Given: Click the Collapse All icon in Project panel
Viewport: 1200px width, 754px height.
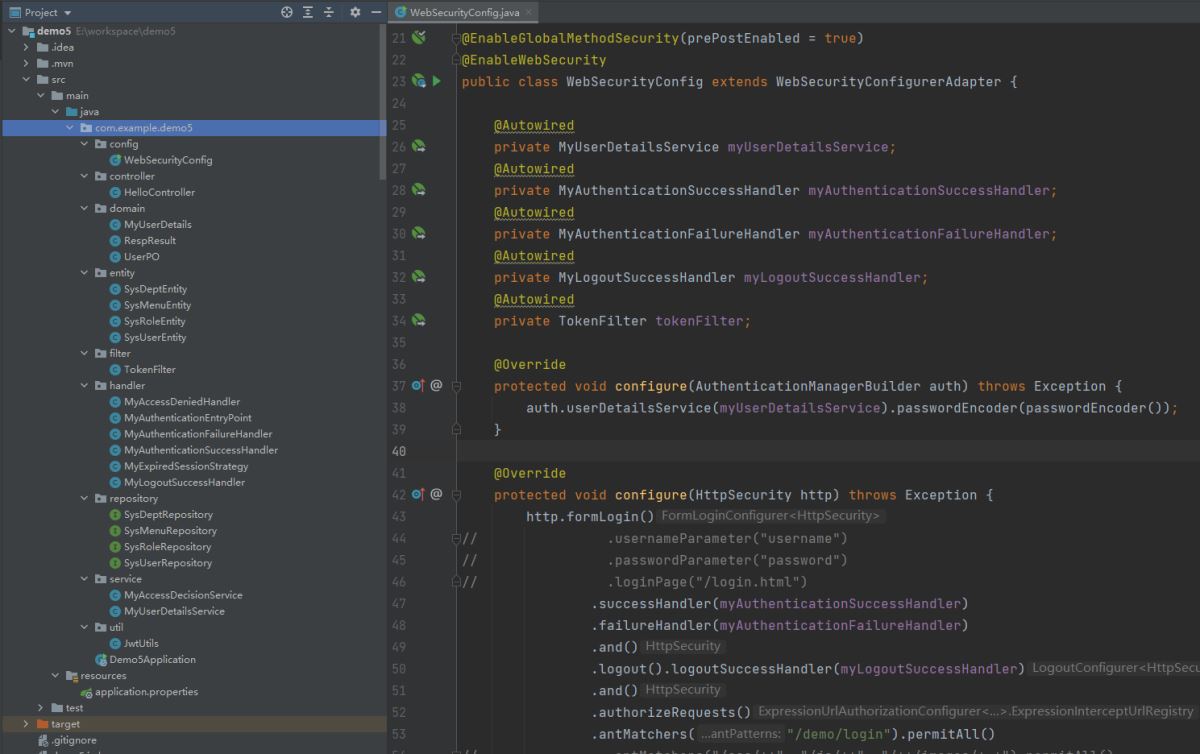Looking at the screenshot, I should (329, 12).
